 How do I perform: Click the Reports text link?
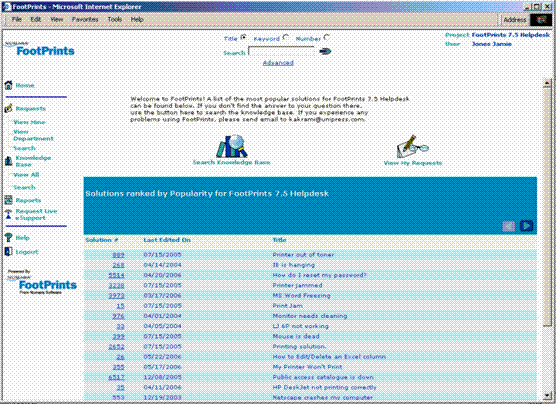[x=28, y=200]
